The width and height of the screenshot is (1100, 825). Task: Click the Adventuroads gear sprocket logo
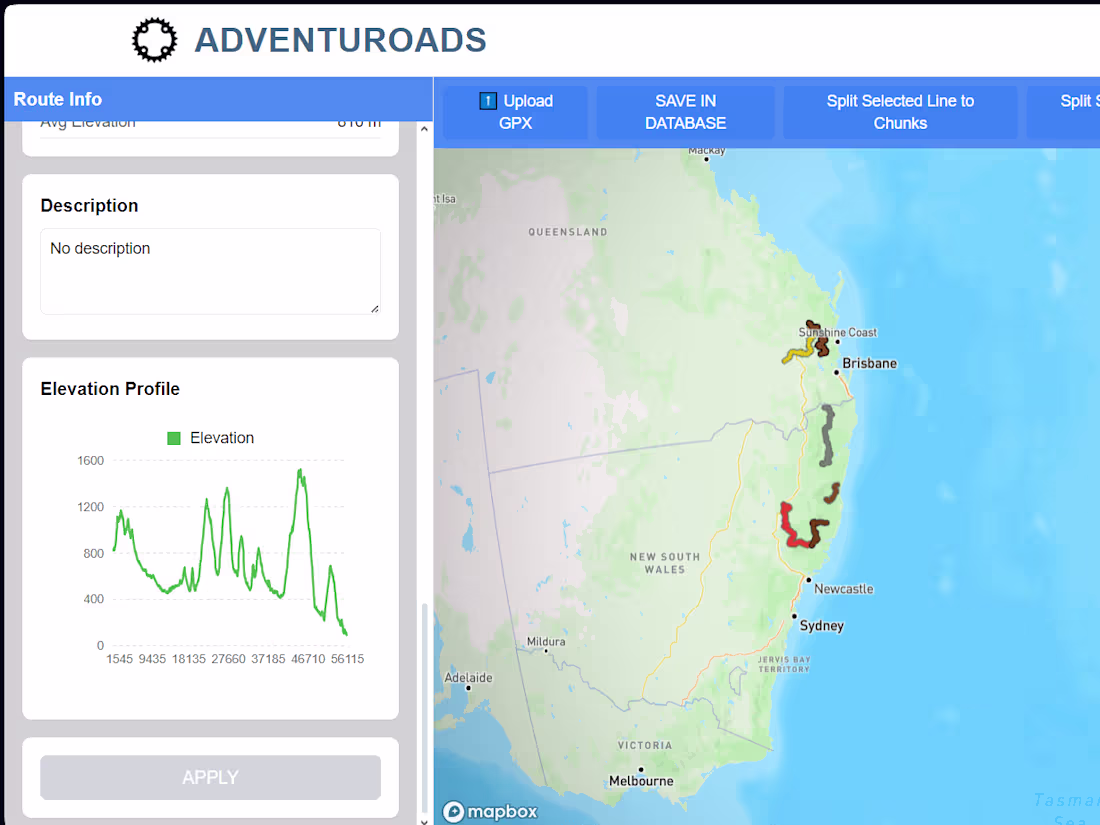(154, 40)
